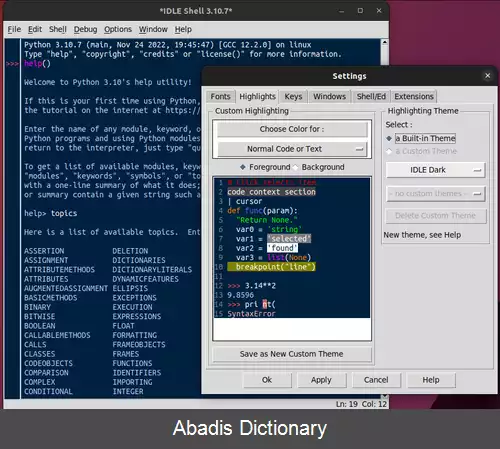500x449 pixels.
Task: Click the 'string' sample text
Action: click(284, 229)
